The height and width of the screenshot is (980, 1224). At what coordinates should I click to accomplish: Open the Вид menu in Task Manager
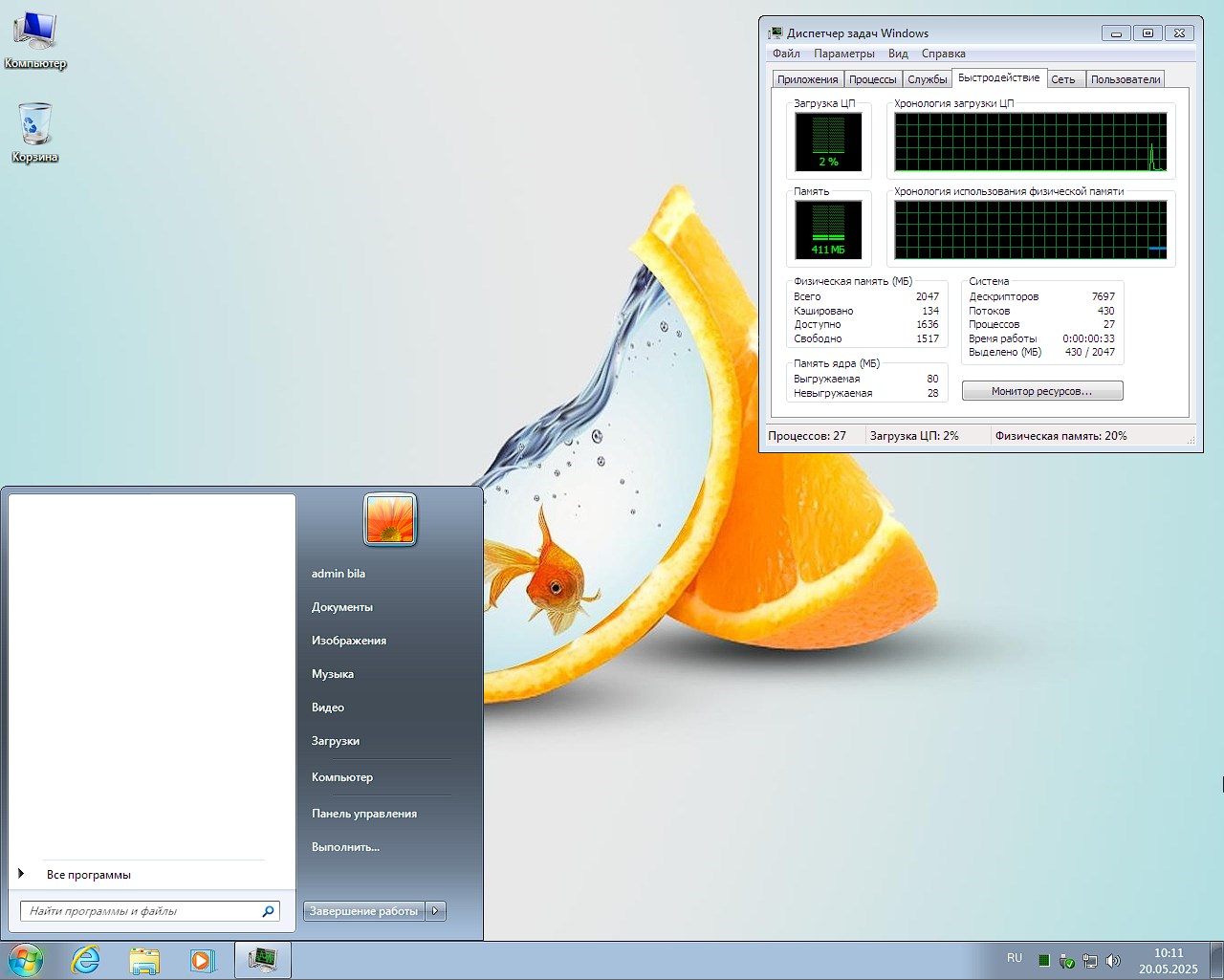click(x=898, y=54)
